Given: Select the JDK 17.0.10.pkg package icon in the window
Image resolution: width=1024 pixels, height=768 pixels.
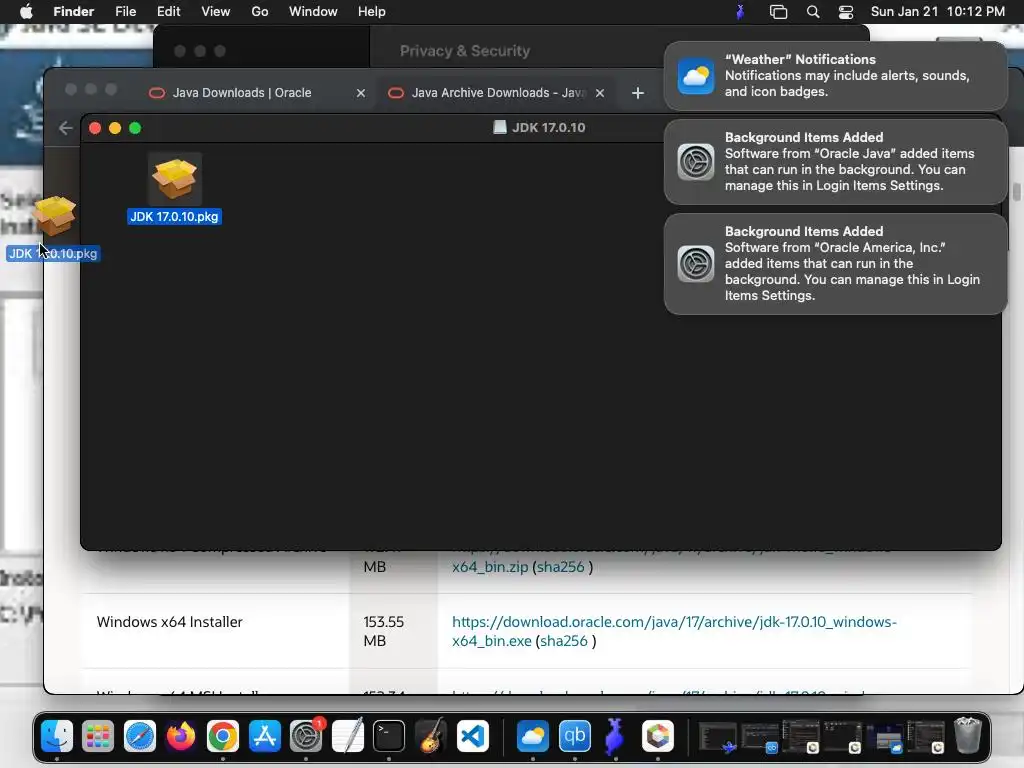Looking at the screenshot, I should [174, 178].
